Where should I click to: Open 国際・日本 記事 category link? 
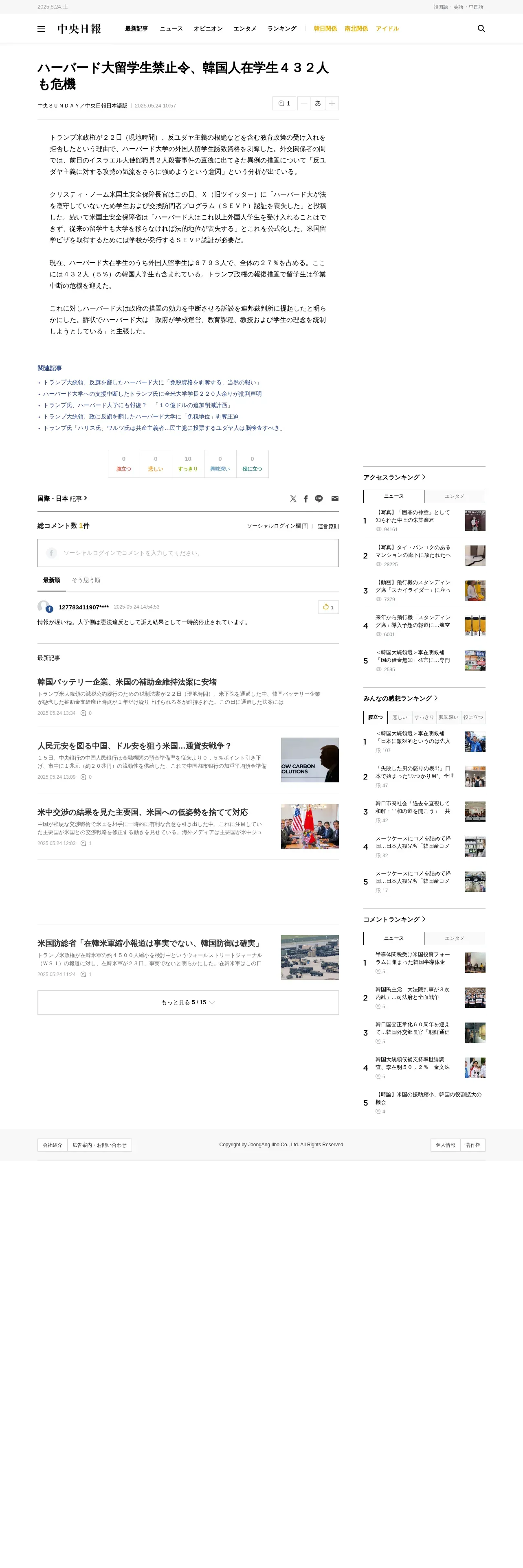click(x=62, y=499)
